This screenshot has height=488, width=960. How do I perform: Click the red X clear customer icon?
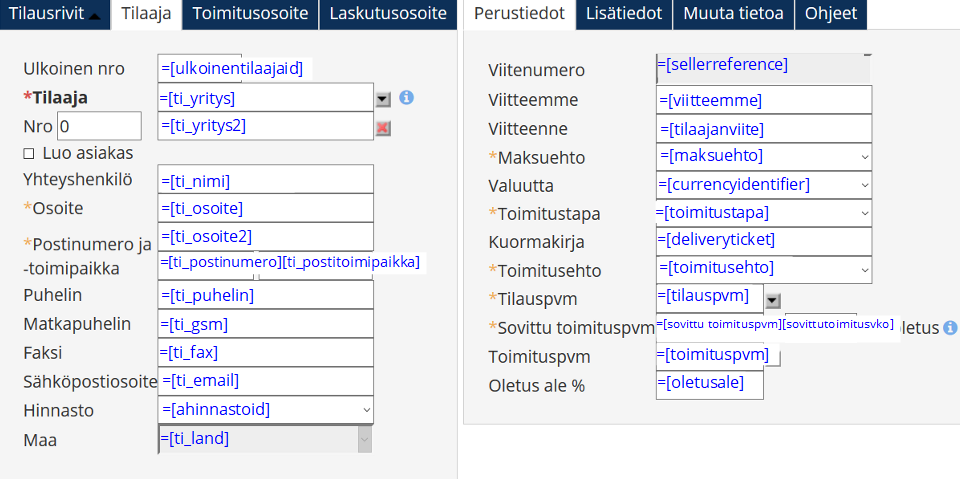point(383,127)
